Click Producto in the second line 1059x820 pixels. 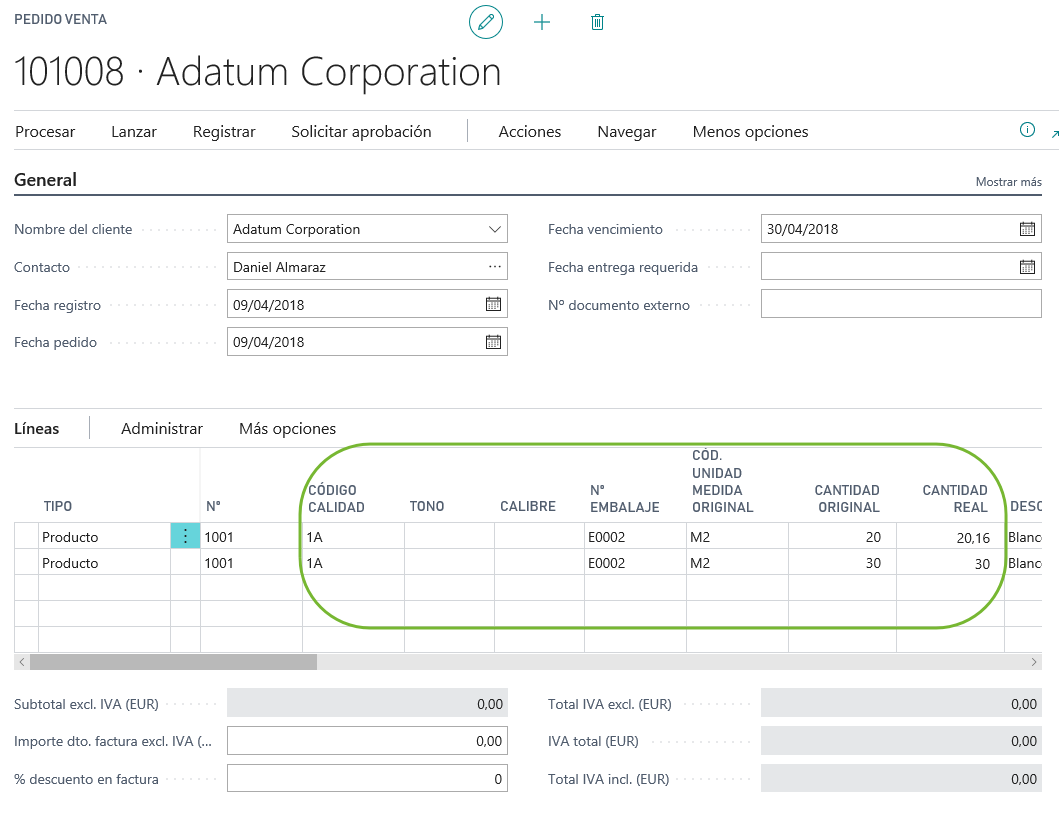pos(70,563)
